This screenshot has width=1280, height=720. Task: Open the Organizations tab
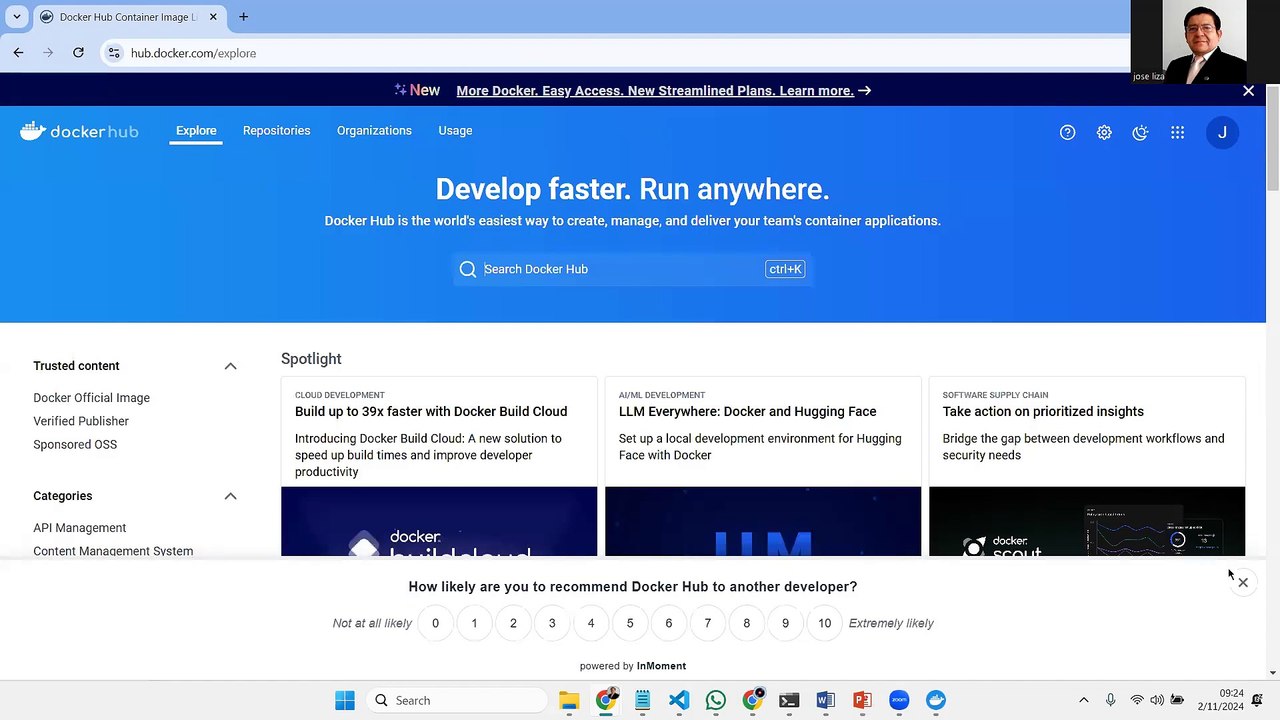click(374, 131)
